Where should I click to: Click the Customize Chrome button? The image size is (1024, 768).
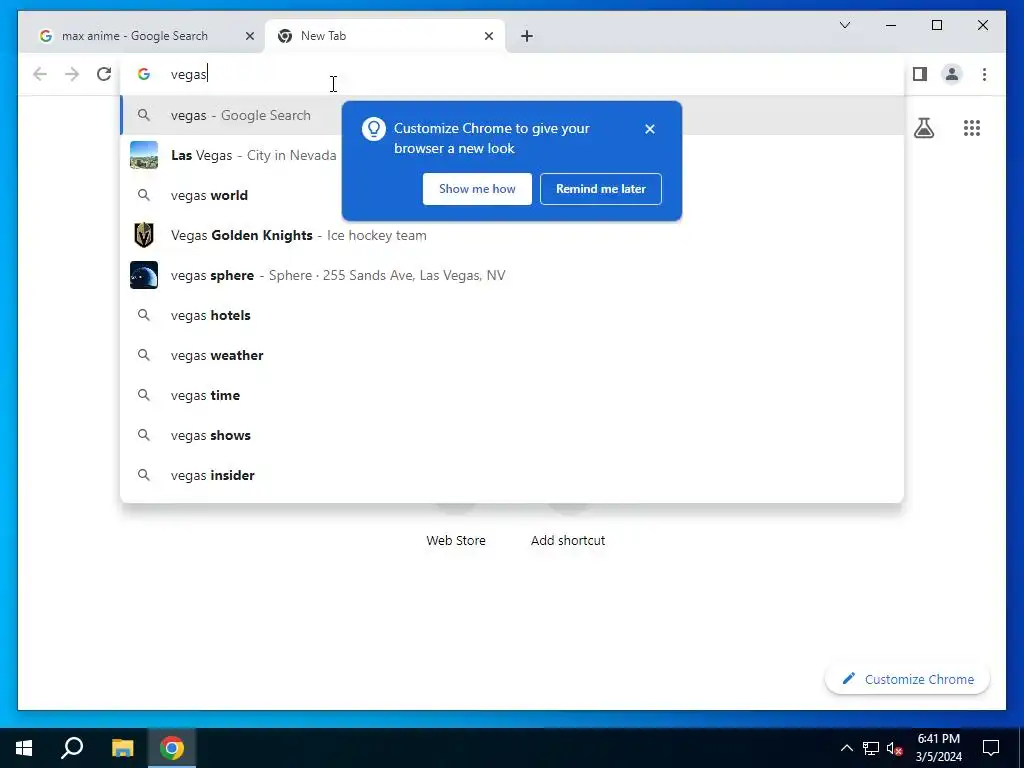(907, 679)
